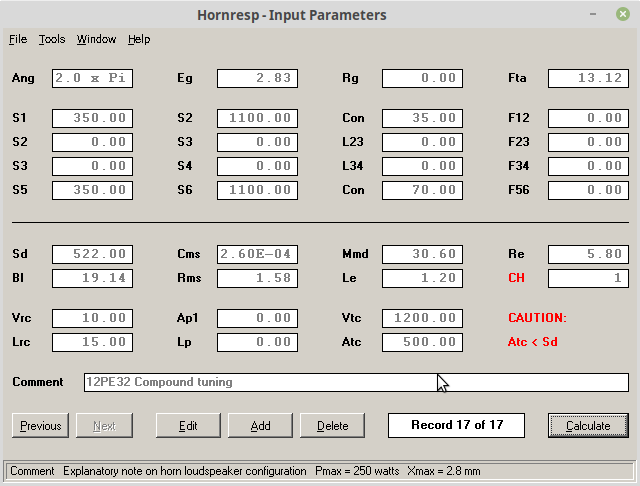
Task: Click the red Atc < Sd warning
Action: click(533, 342)
